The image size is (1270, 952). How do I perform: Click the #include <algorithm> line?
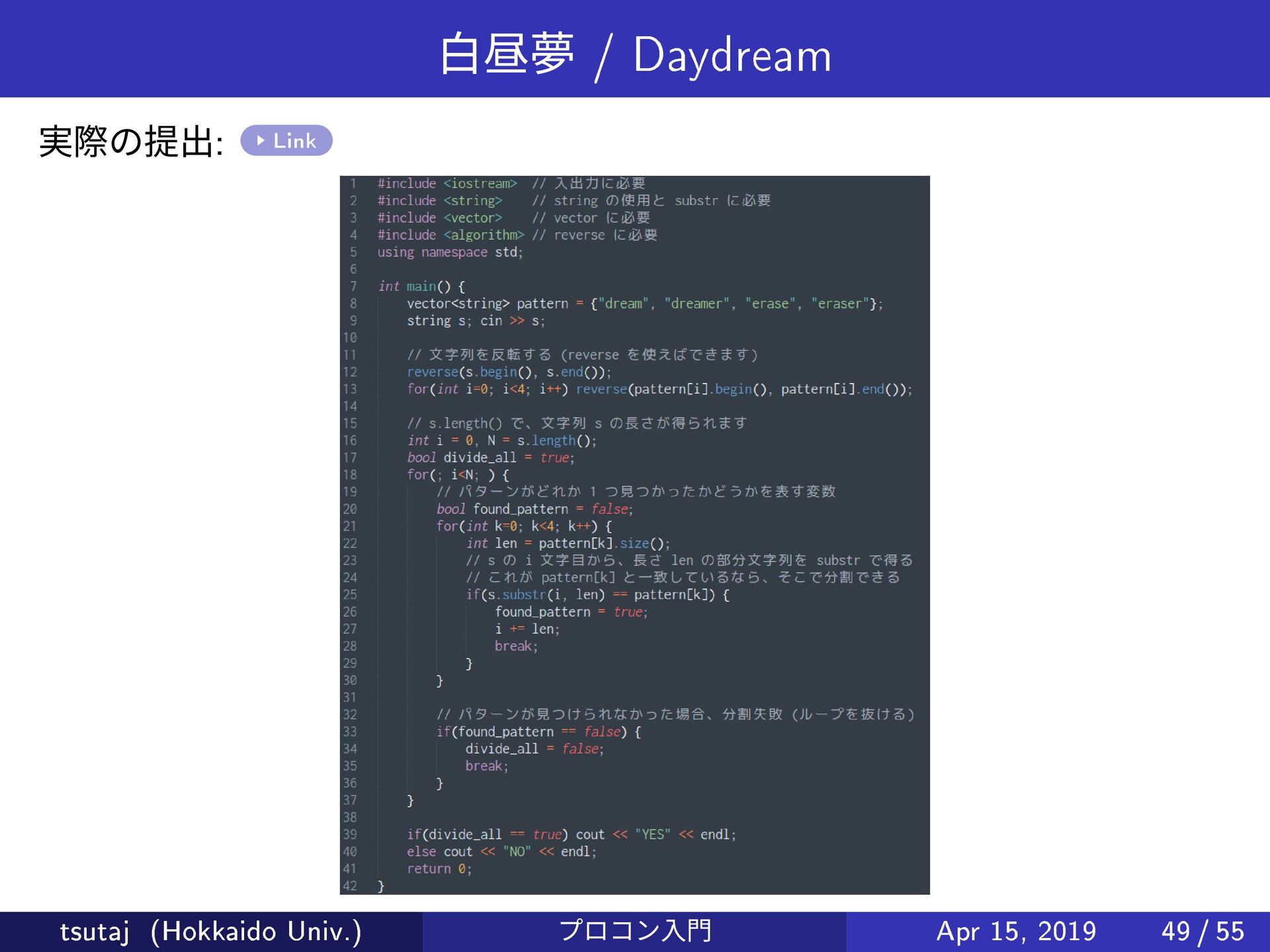click(450, 235)
